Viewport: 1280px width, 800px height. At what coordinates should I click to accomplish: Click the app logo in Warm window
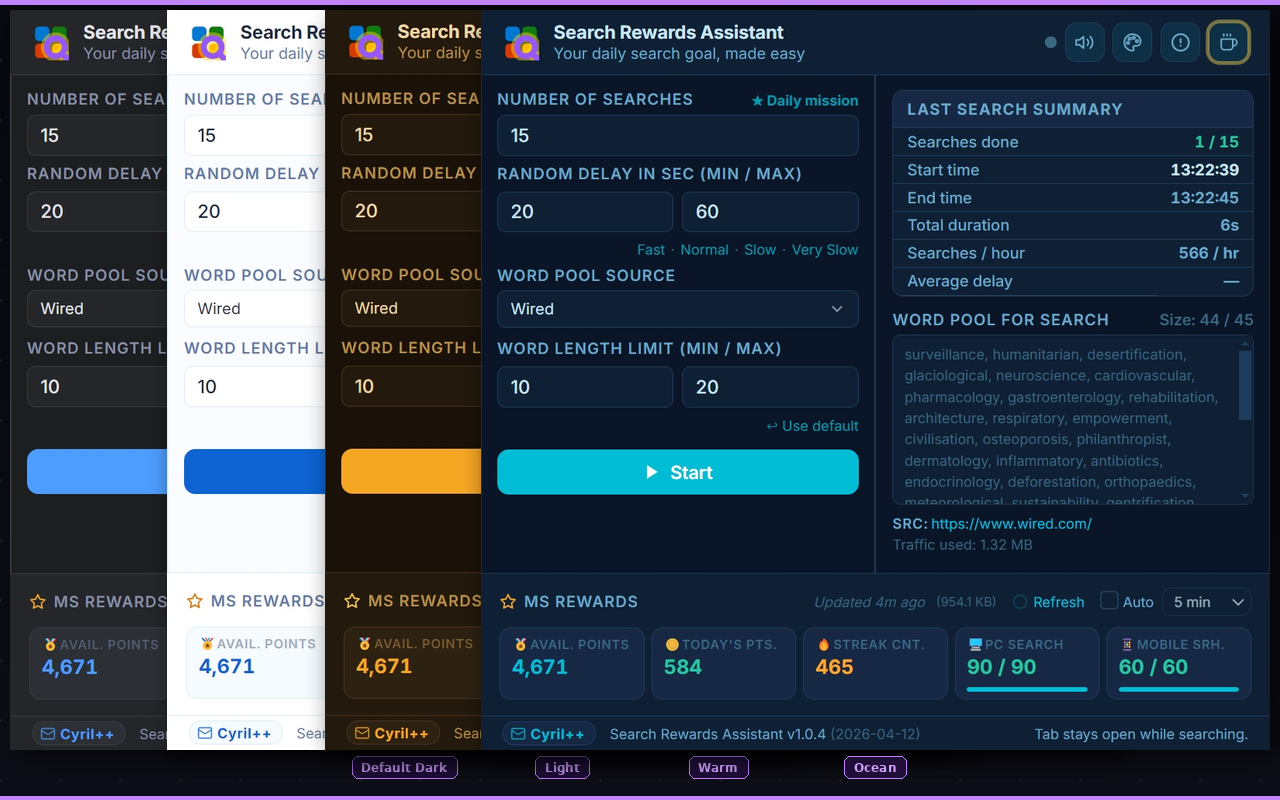[x=366, y=43]
